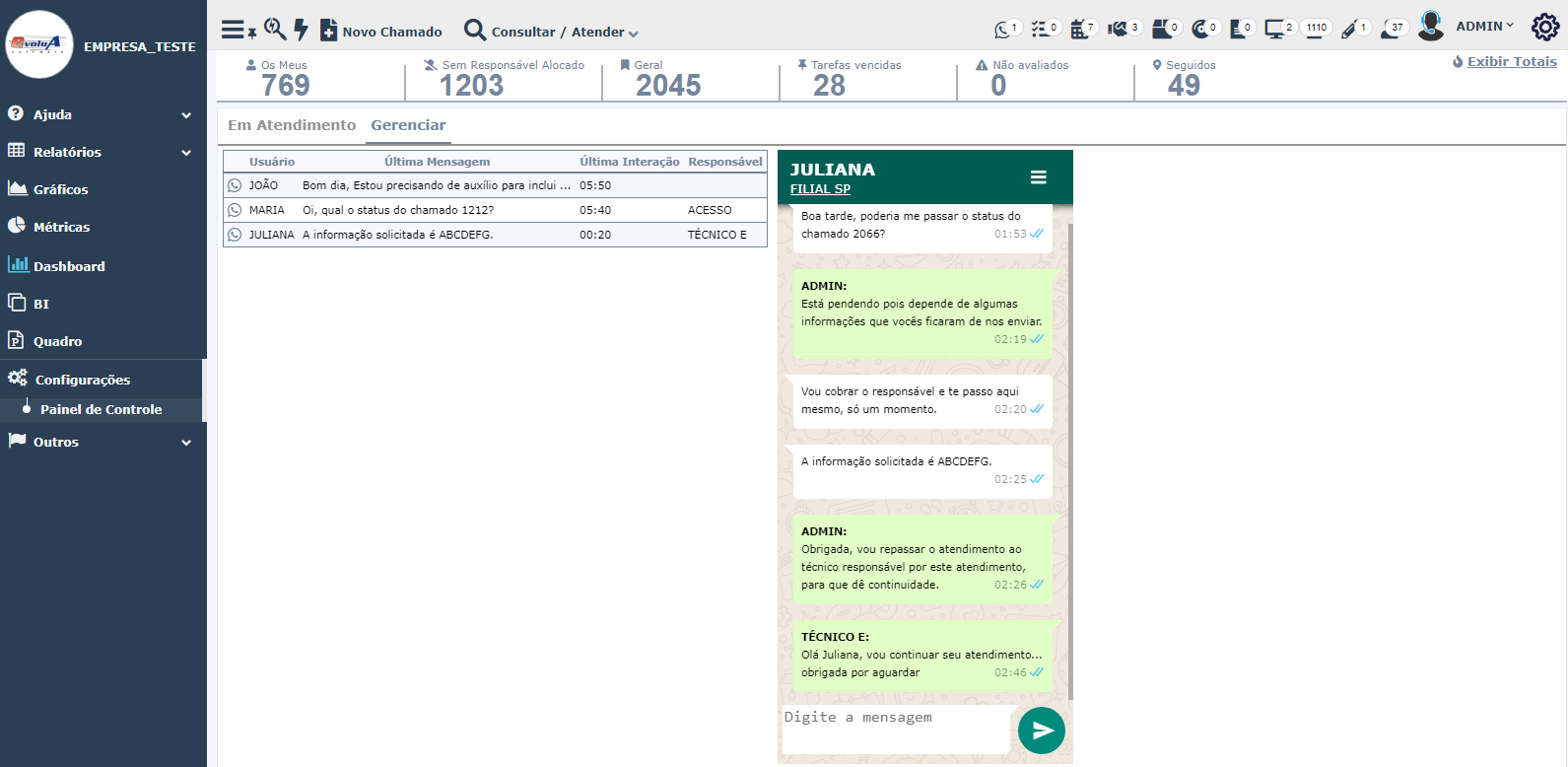Screen dimensions: 1568x767
Task: Click the TÉCNICO E responsible cell
Action: tap(717, 235)
